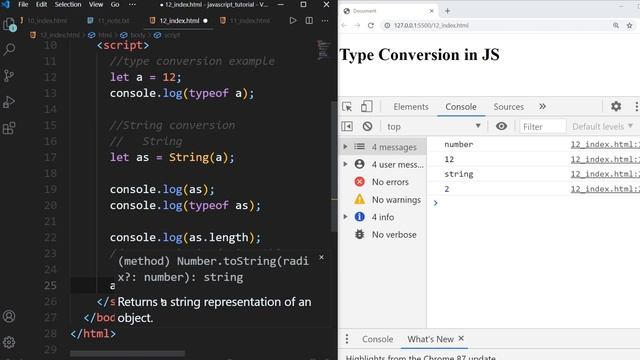Open the source link for the 12 log
The height and width of the screenshot is (360, 640).
605,159
